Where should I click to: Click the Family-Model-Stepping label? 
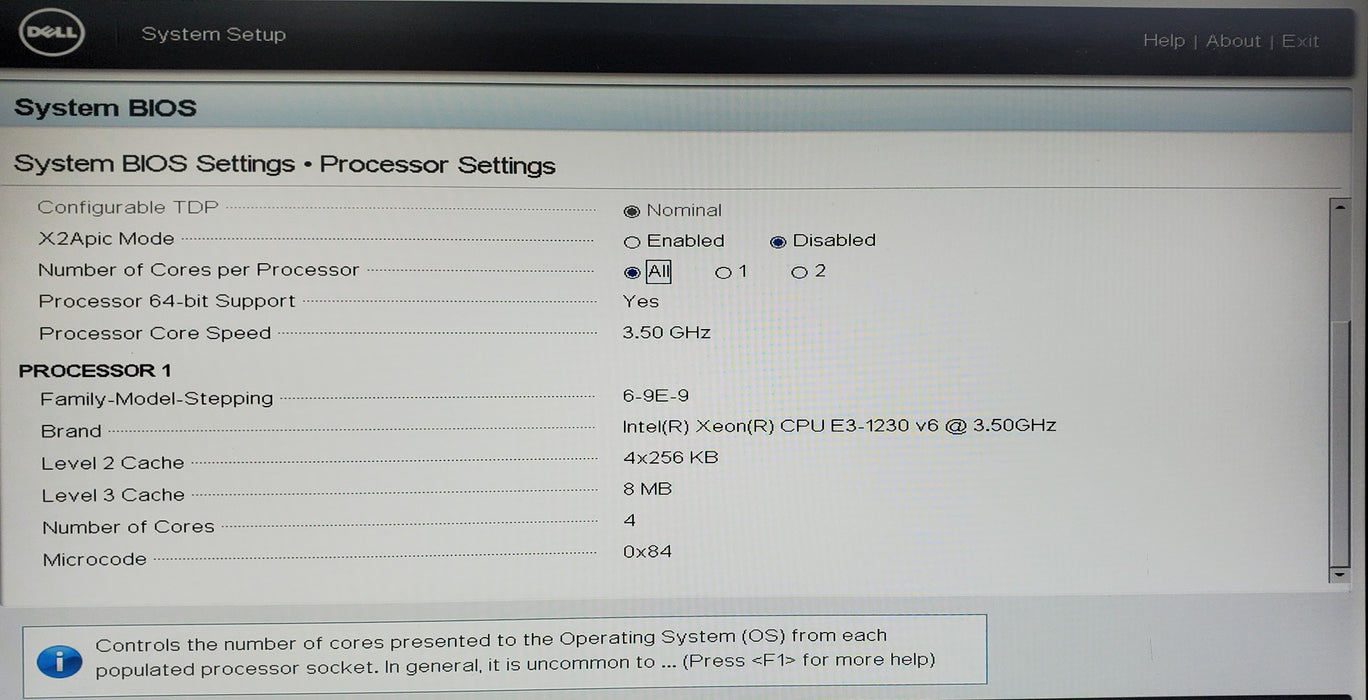click(x=157, y=399)
